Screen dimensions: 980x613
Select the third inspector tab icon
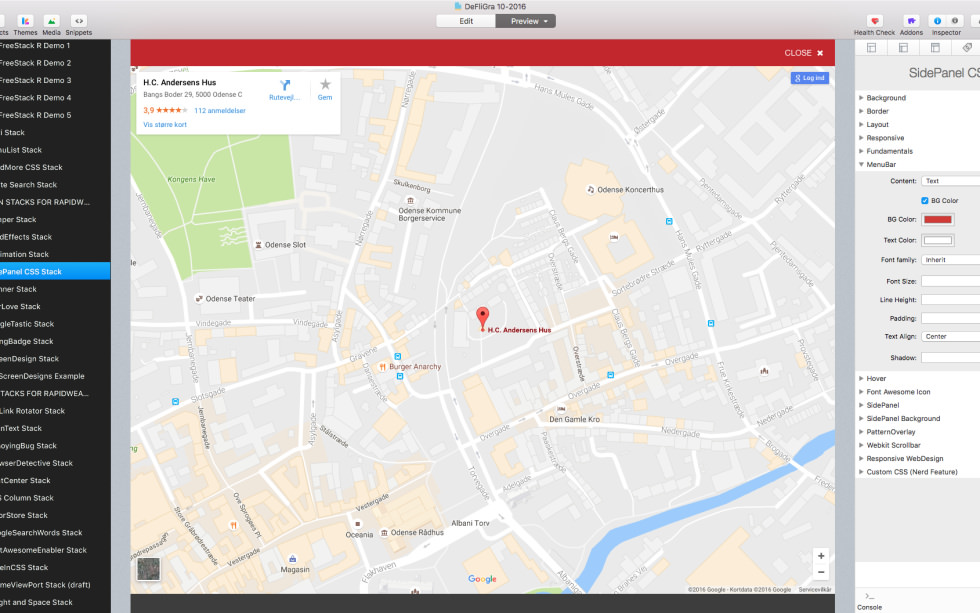pyautogui.click(x=935, y=47)
